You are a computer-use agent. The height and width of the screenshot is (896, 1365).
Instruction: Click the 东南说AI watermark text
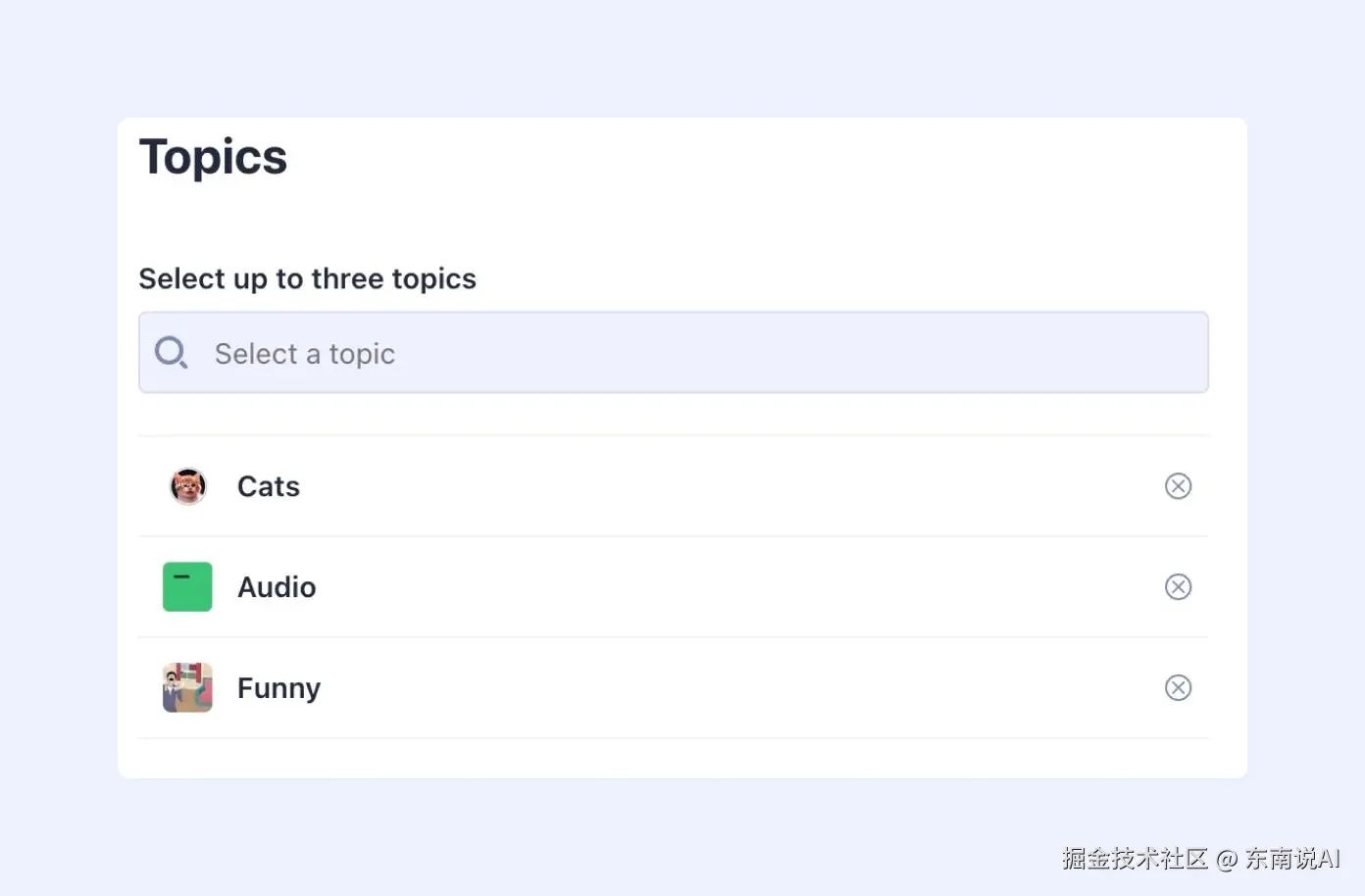coord(1292,859)
